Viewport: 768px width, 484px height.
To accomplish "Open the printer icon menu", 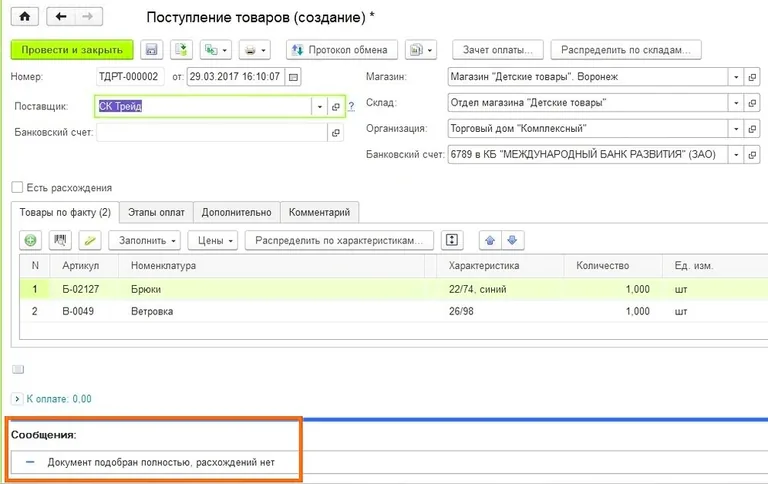I will [255, 50].
